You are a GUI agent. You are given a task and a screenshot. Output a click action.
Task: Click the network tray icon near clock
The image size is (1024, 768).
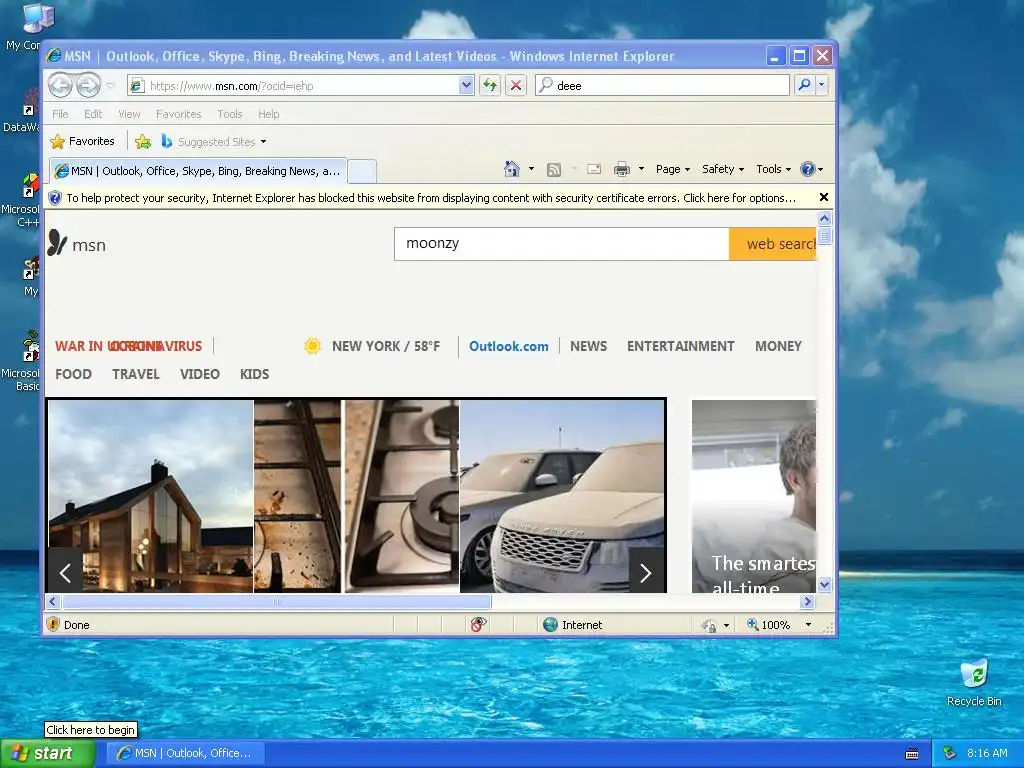pyautogui.click(x=950, y=753)
